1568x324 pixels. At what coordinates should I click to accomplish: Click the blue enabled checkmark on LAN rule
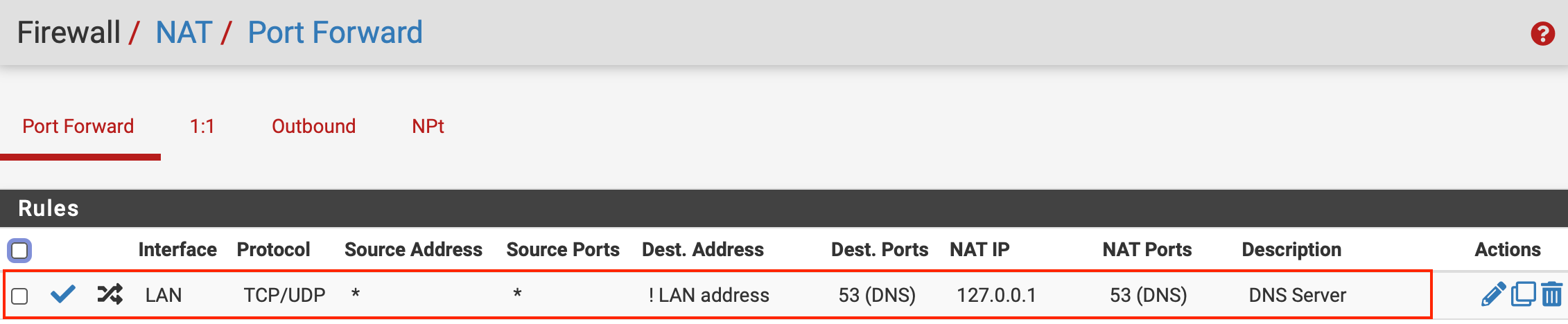62,294
